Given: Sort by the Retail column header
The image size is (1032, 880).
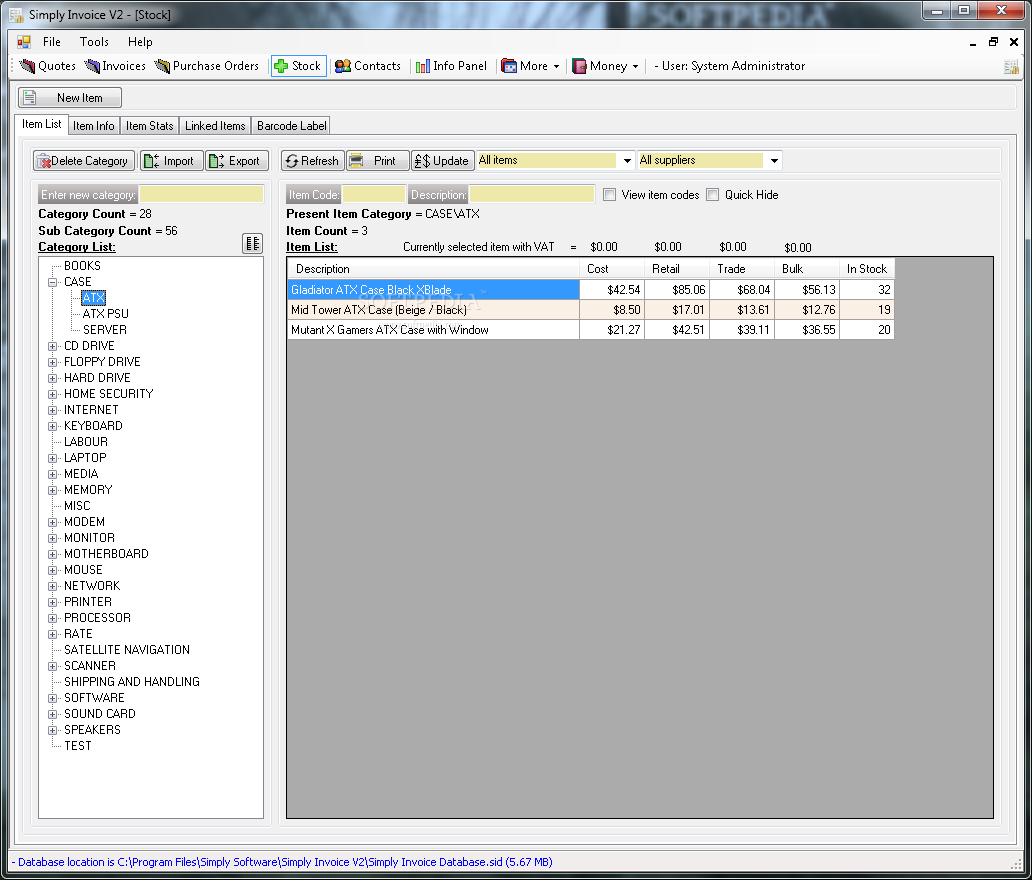Looking at the screenshot, I should click(677, 269).
